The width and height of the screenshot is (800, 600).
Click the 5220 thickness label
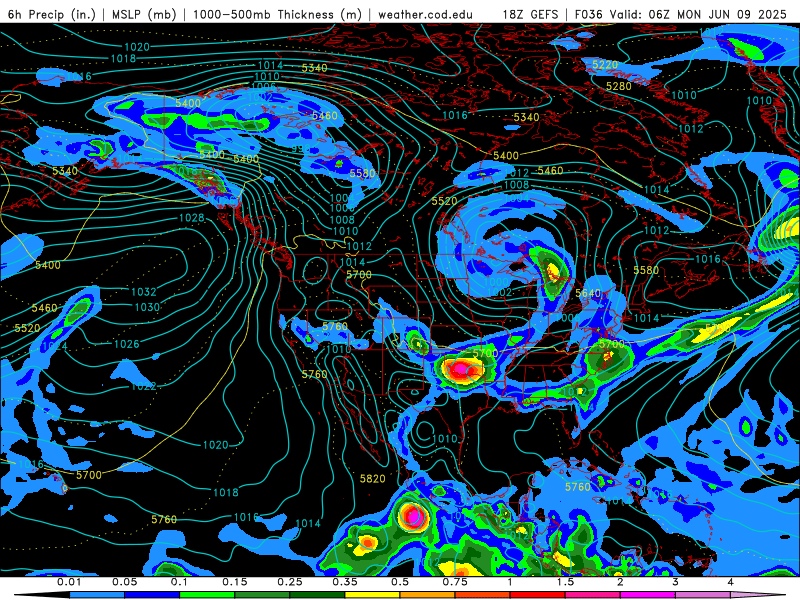[x=605, y=65]
